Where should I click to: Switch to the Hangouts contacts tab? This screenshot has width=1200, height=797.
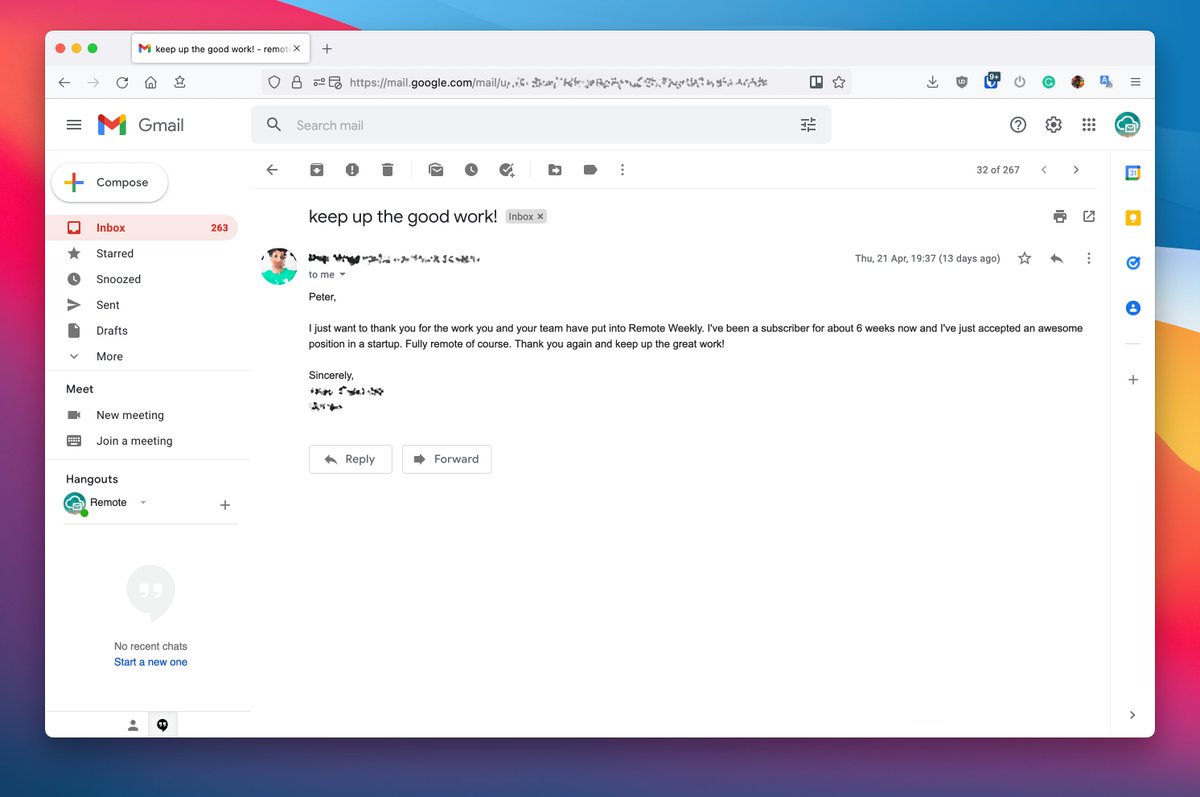pos(133,726)
